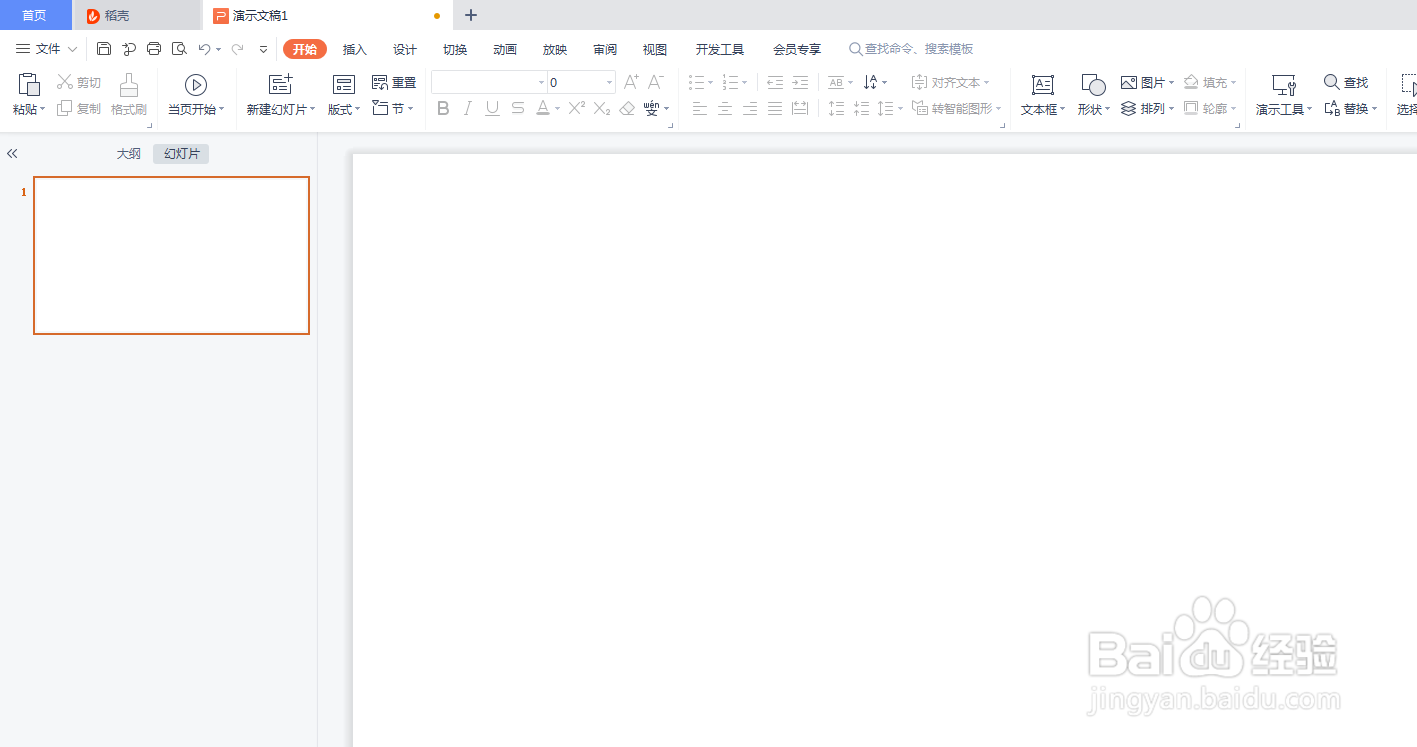Open the Animation (动画) ribbon tab
The width and height of the screenshot is (1417, 747).
(x=505, y=49)
